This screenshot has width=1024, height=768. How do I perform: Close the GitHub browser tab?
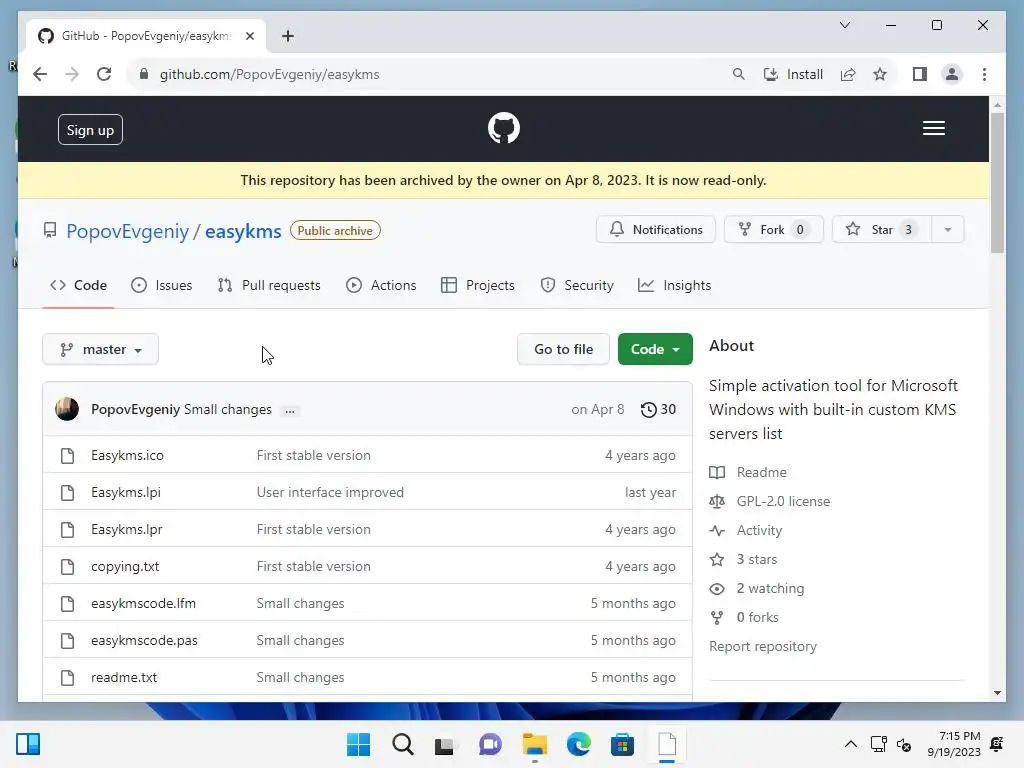pyautogui.click(x=249, y=36)
